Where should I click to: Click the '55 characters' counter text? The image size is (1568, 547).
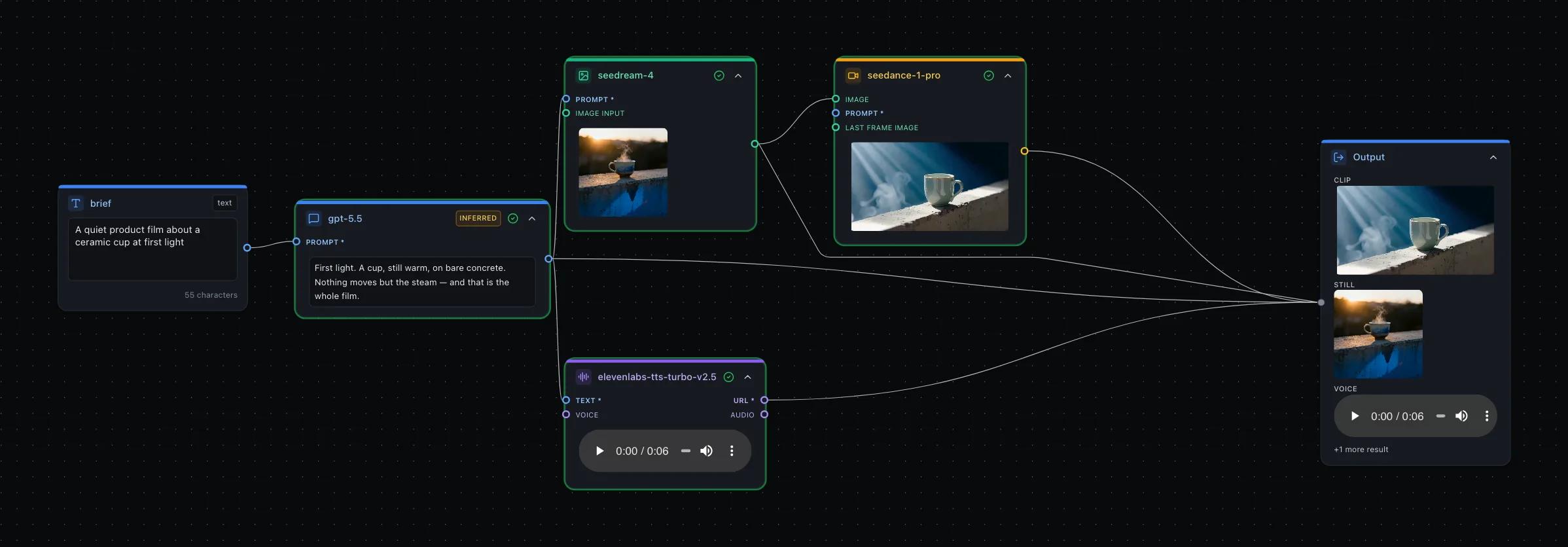(x=211, y=295)
